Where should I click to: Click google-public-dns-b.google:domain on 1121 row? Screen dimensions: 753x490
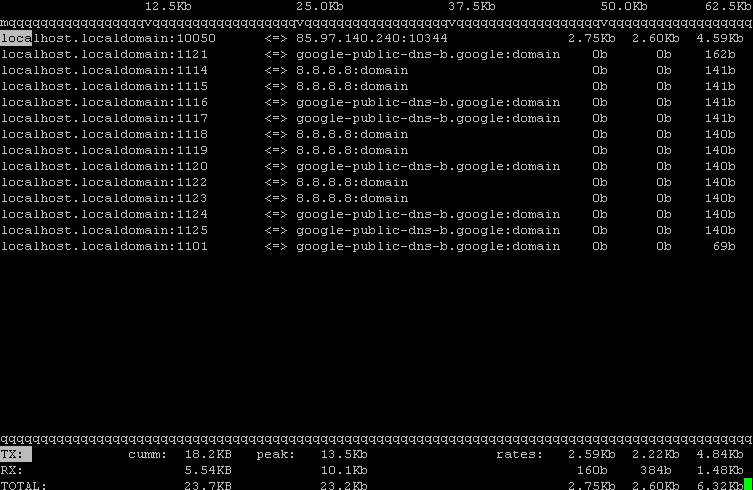pyautogui.click(x=428, y=54)
